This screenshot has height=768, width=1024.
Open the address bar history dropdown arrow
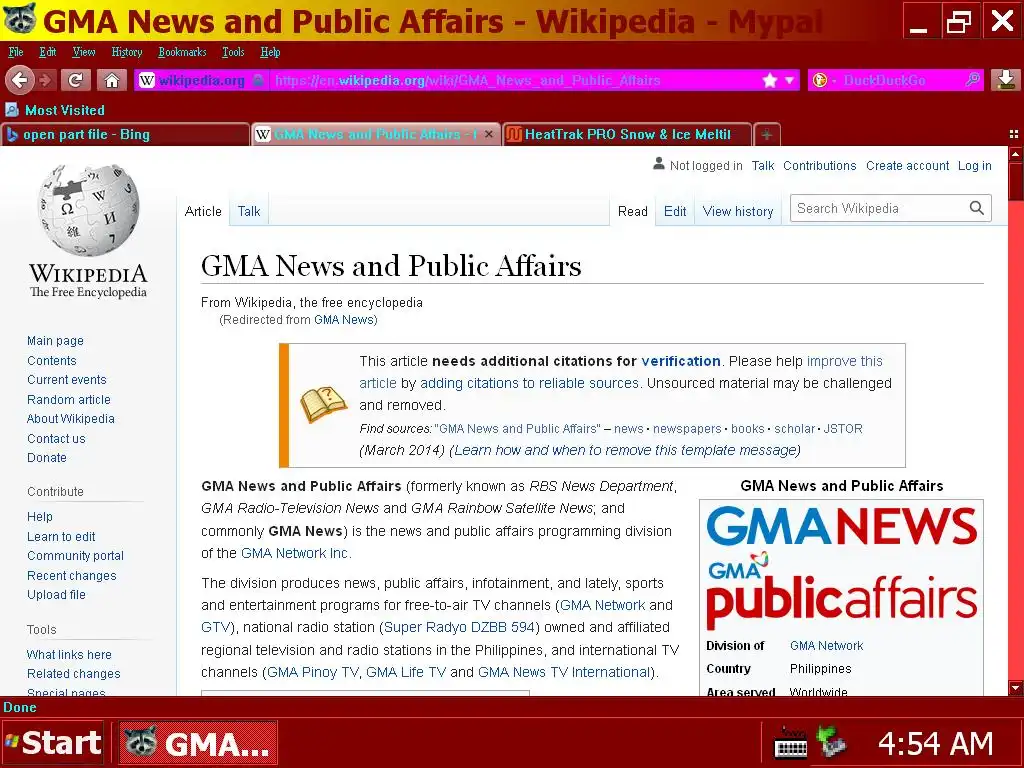(x=789, y=80)
